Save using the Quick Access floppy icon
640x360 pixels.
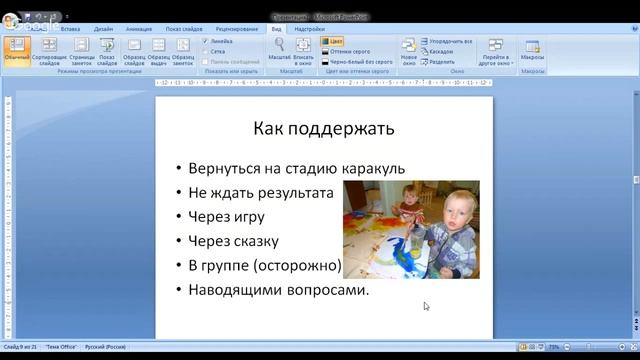[x=27, y=17]
